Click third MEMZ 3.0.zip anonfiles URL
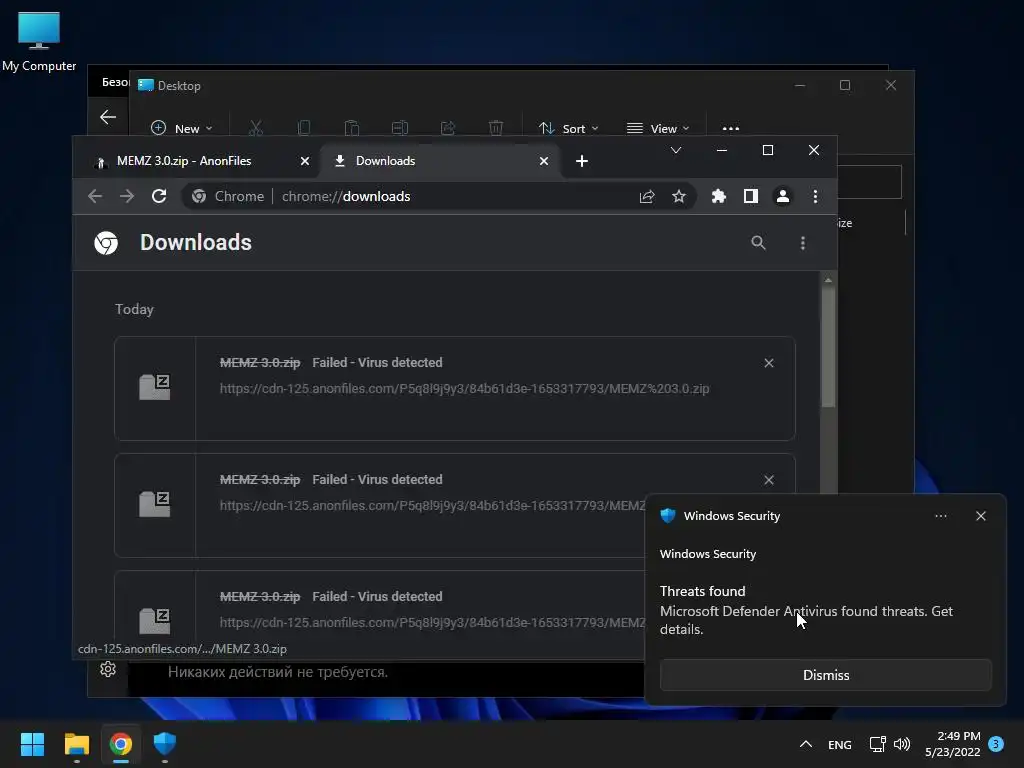This screenshot has width=1024, height=768. tap(432, 622)
